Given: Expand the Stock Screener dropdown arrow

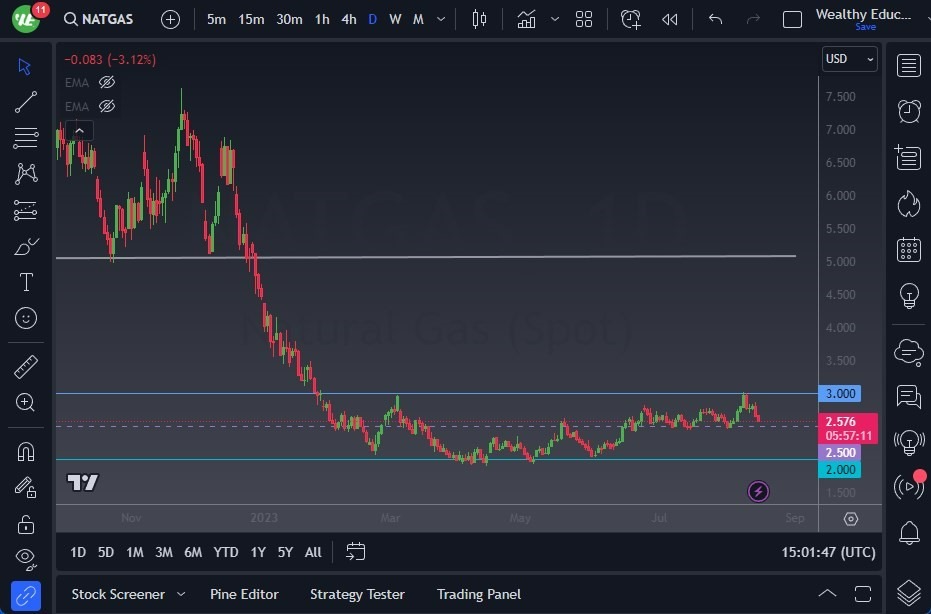Looking at the screenshot, I should pyautogui.click(x=181, y=594).
